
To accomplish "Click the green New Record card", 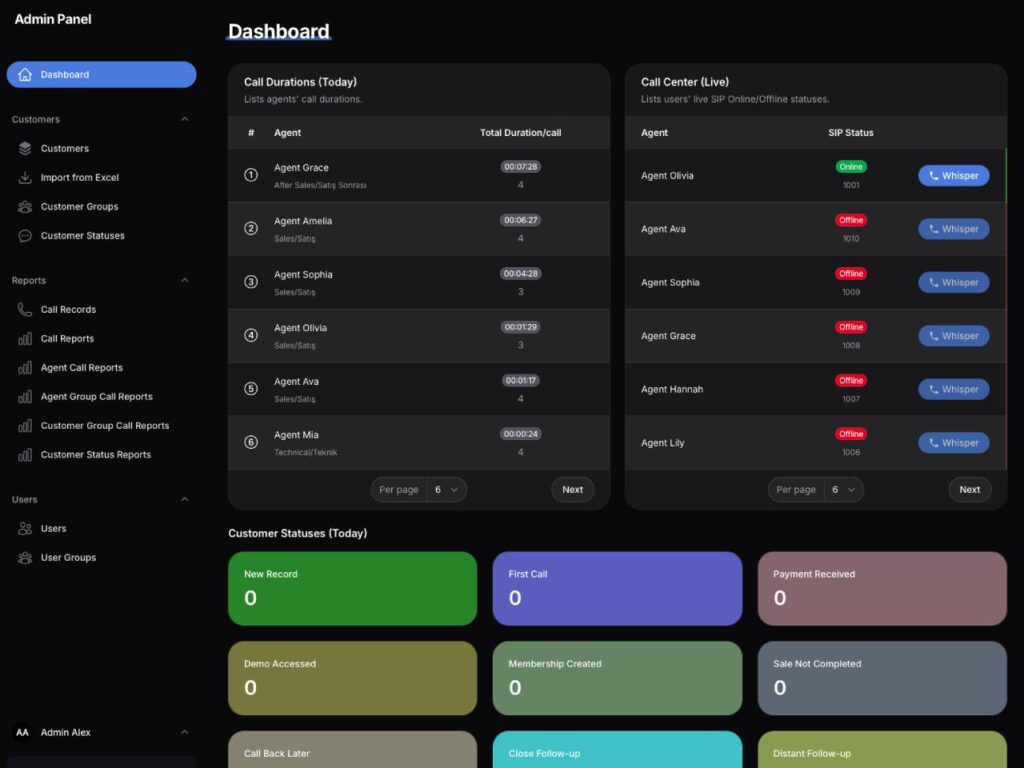I will click(x=353, y=588).
